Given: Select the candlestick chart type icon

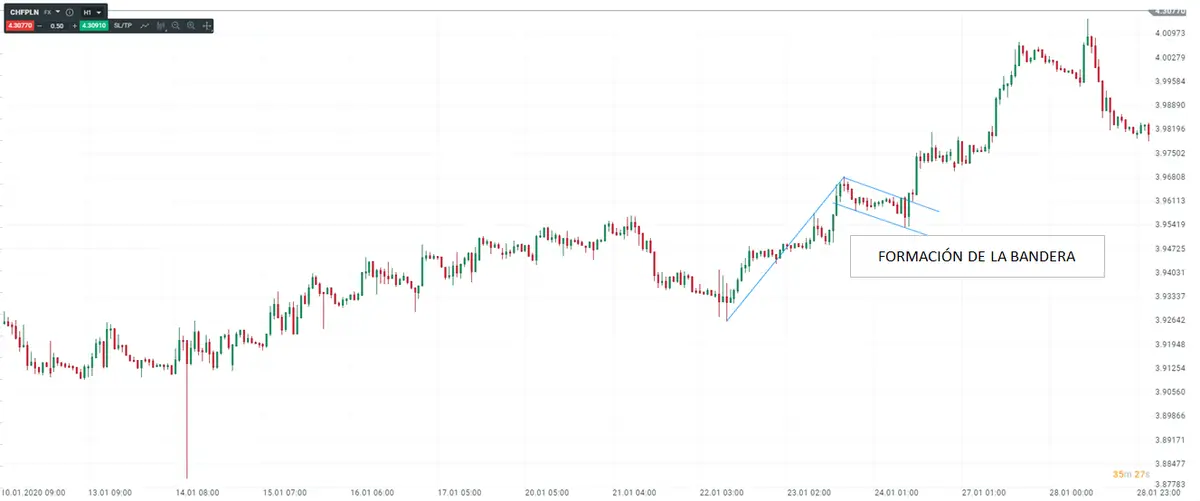Looking at the screenshot, I should coord(160,25).
